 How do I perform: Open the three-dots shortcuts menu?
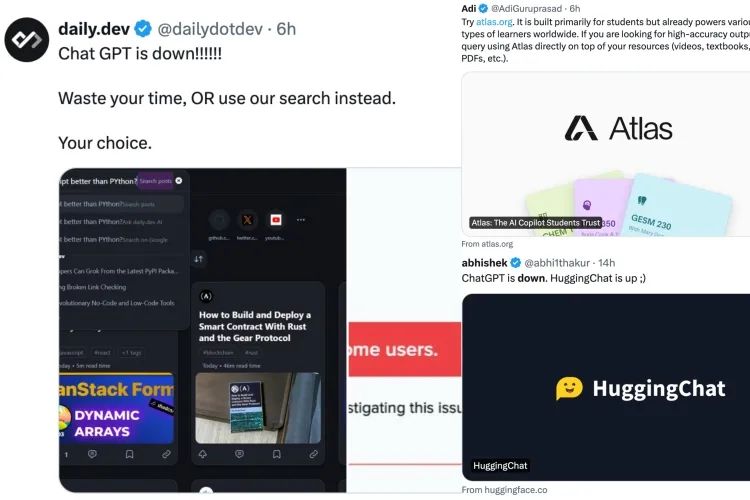301,220
